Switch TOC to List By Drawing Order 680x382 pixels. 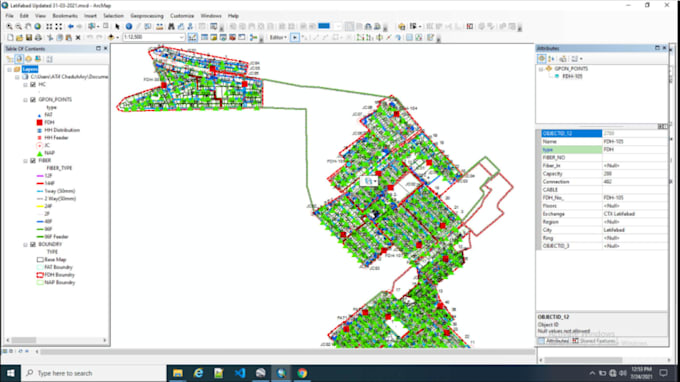pos(10,59)
